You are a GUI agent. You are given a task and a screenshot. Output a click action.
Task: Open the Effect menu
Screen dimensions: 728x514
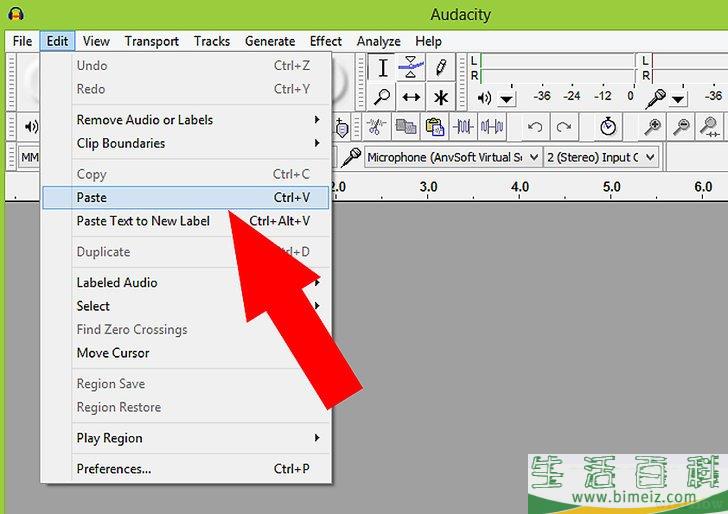325,41
